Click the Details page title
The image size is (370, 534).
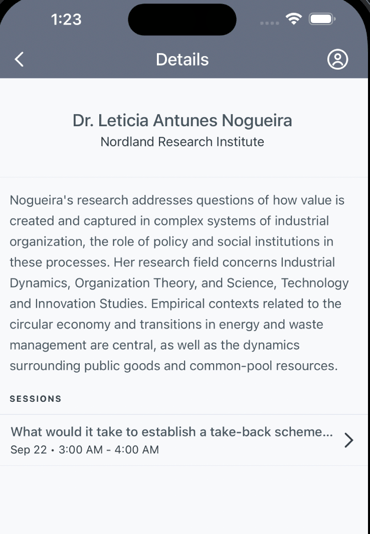tap(182, 60)
